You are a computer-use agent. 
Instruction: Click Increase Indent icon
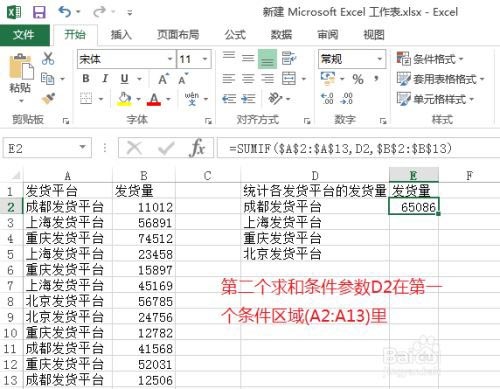pyautogui.click(x=248, y=99)
